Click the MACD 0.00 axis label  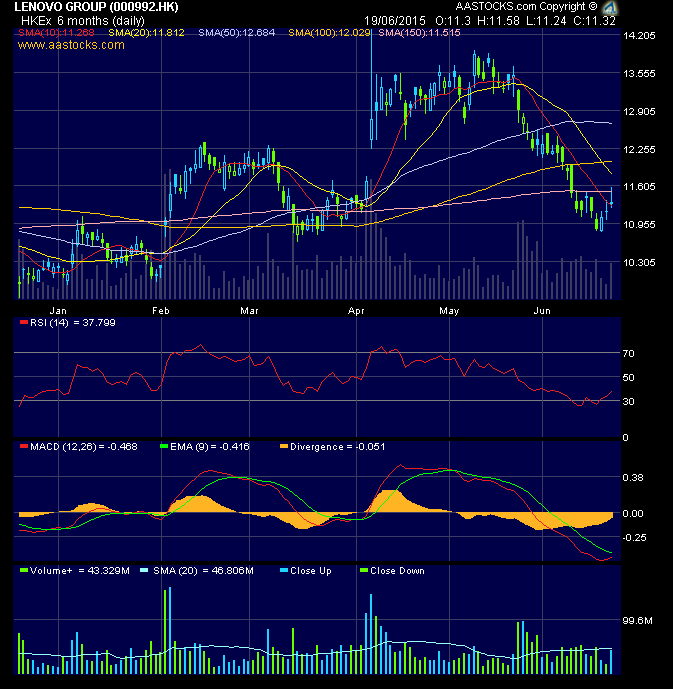click(x=633, y=513)
